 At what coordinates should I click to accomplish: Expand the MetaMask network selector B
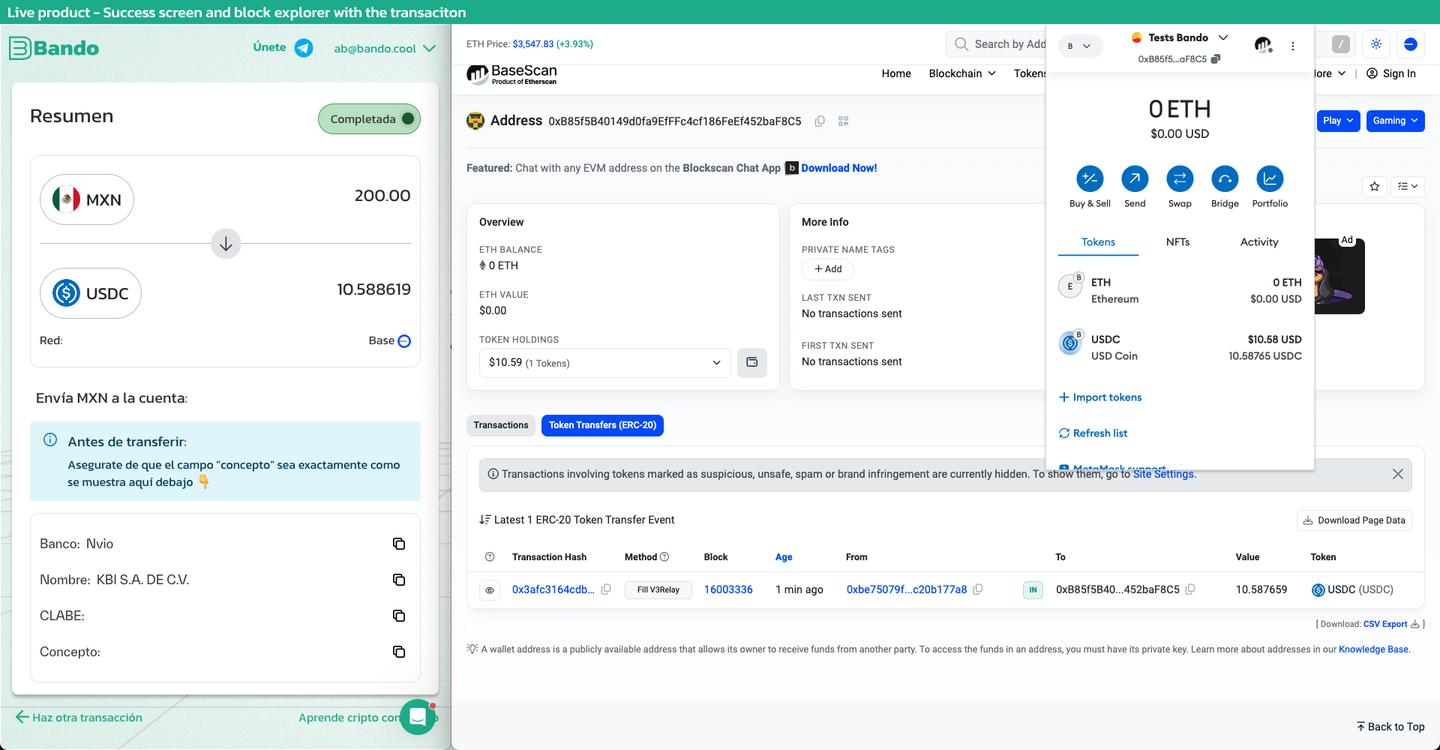pyautogui.click(x=1081, y=46)
